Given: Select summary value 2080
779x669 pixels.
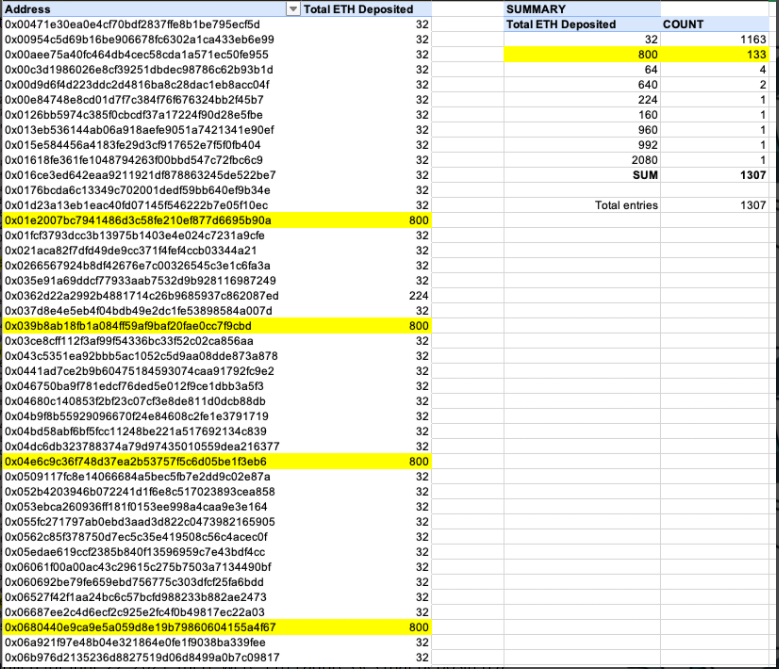Looking at the screenshot, I should pos(582,160).
